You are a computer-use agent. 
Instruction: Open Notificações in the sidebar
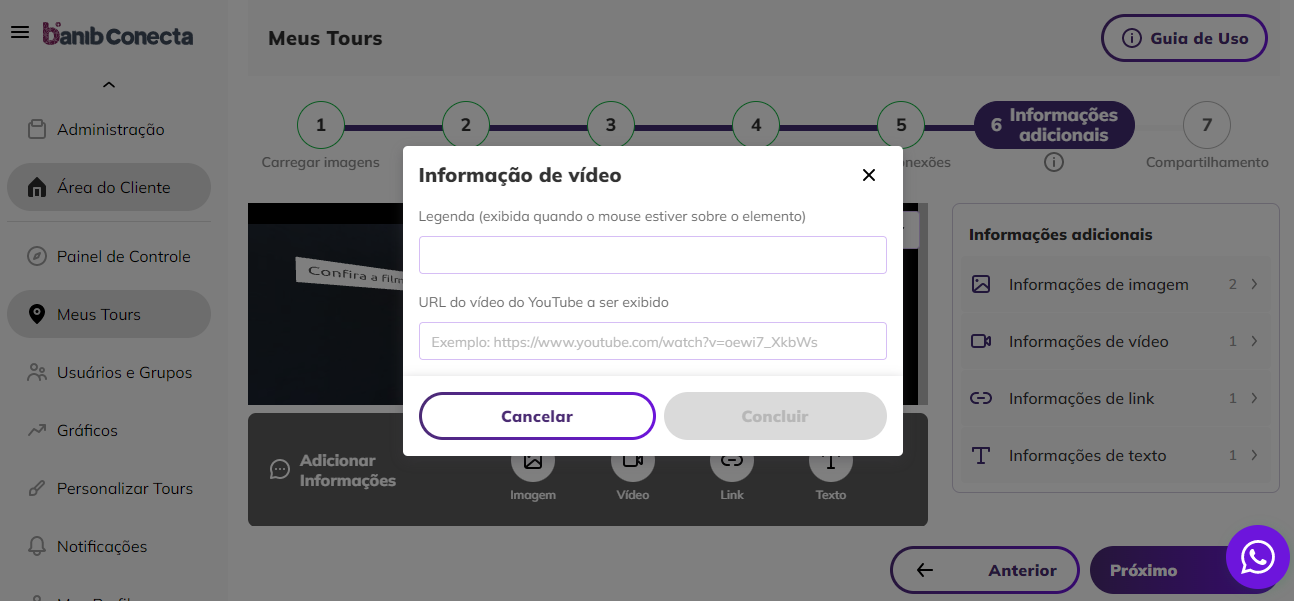click(109, 546)
